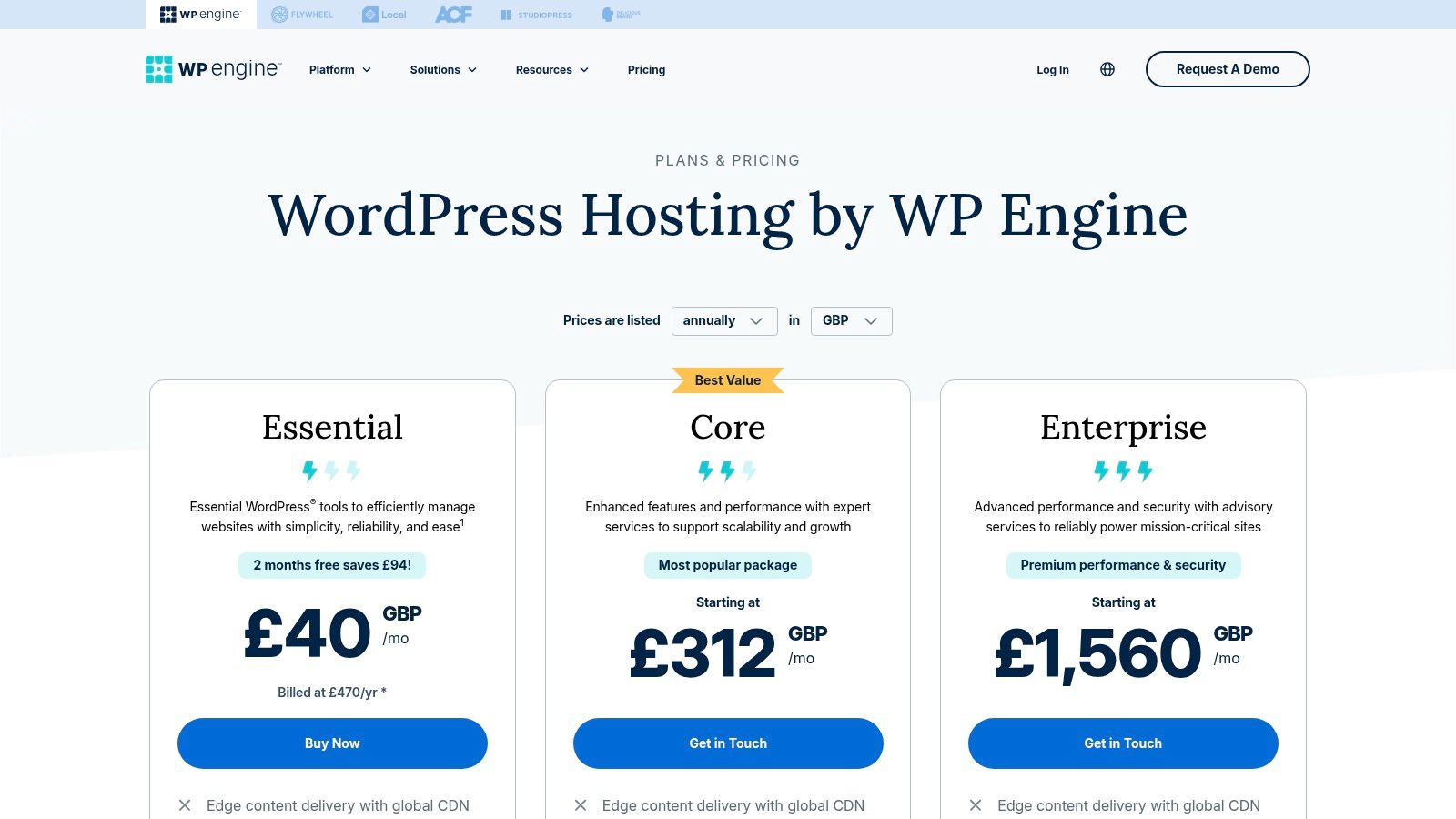Click the £312 Core price
The height and width of the screenshot is (819, 1456).
pyautogui.click(x=703, y=653)
